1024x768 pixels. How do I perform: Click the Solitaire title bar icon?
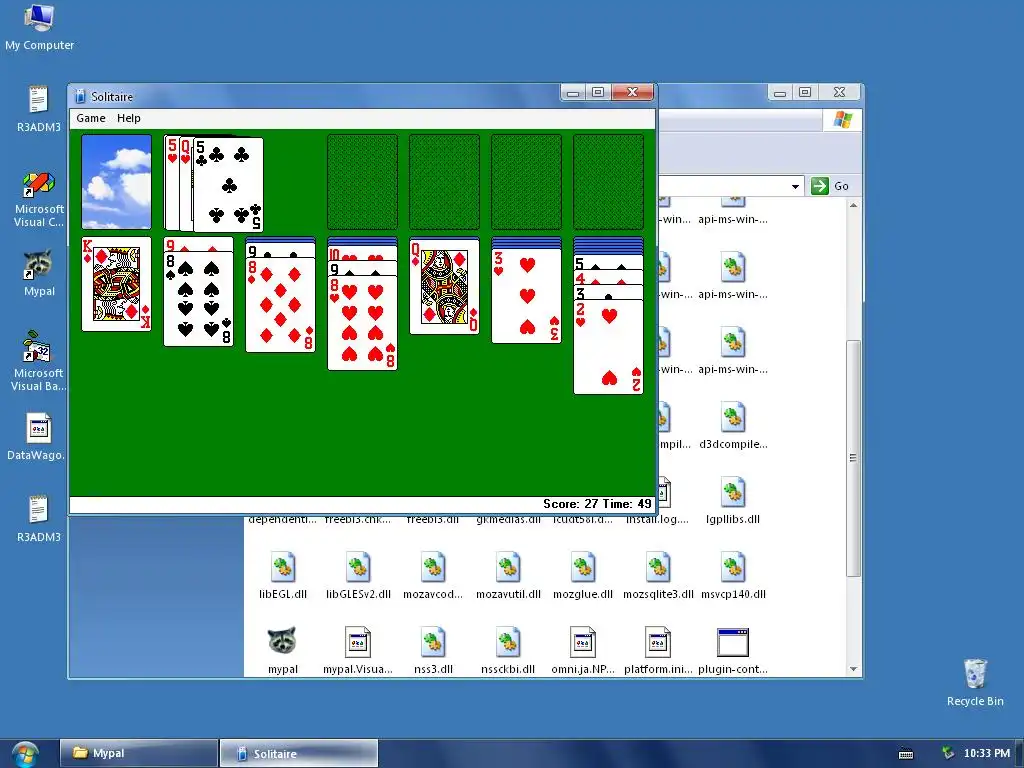point(80,97)
